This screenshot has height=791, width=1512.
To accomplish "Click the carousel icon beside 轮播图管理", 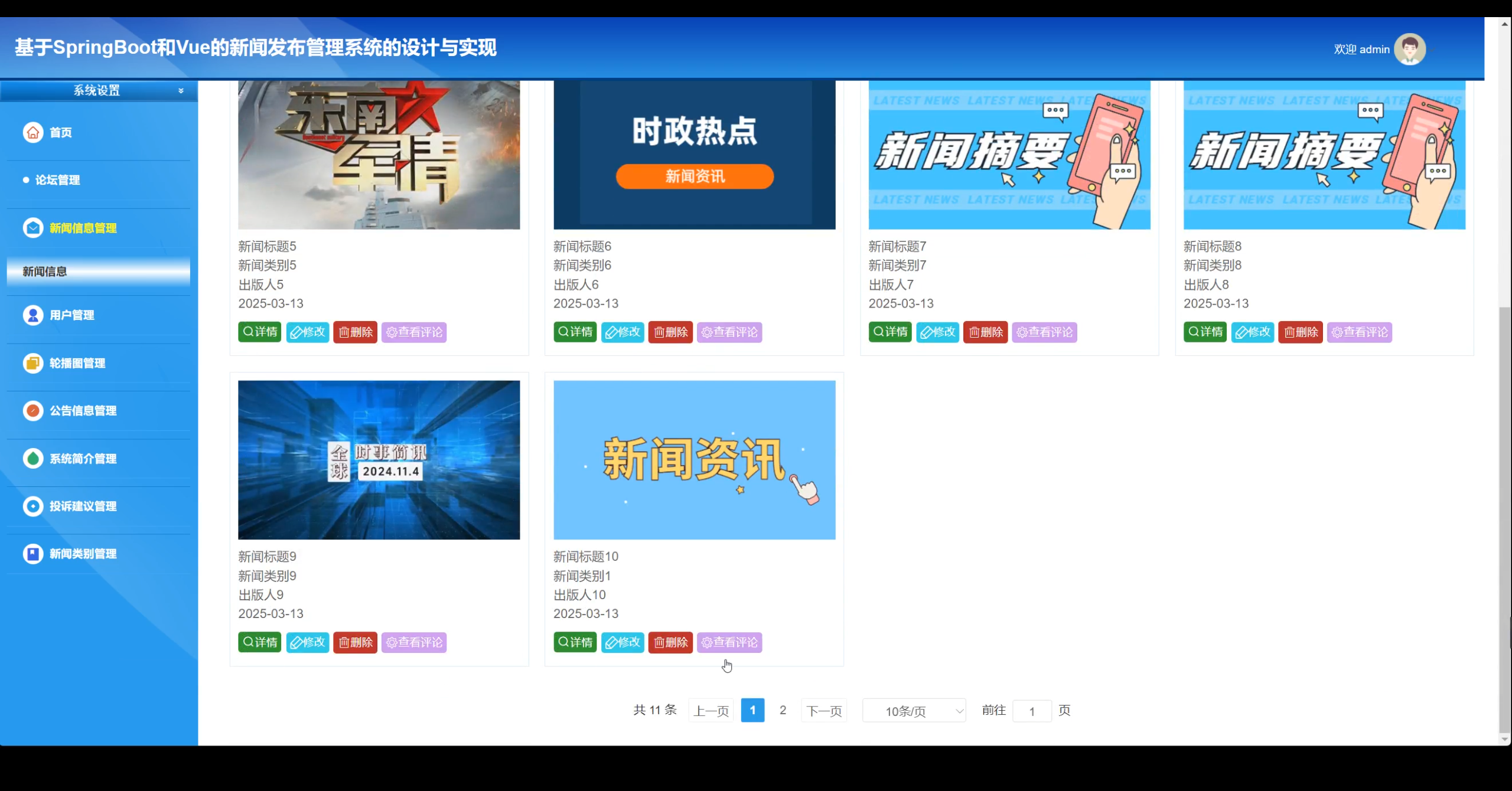I will click(33, 363).
